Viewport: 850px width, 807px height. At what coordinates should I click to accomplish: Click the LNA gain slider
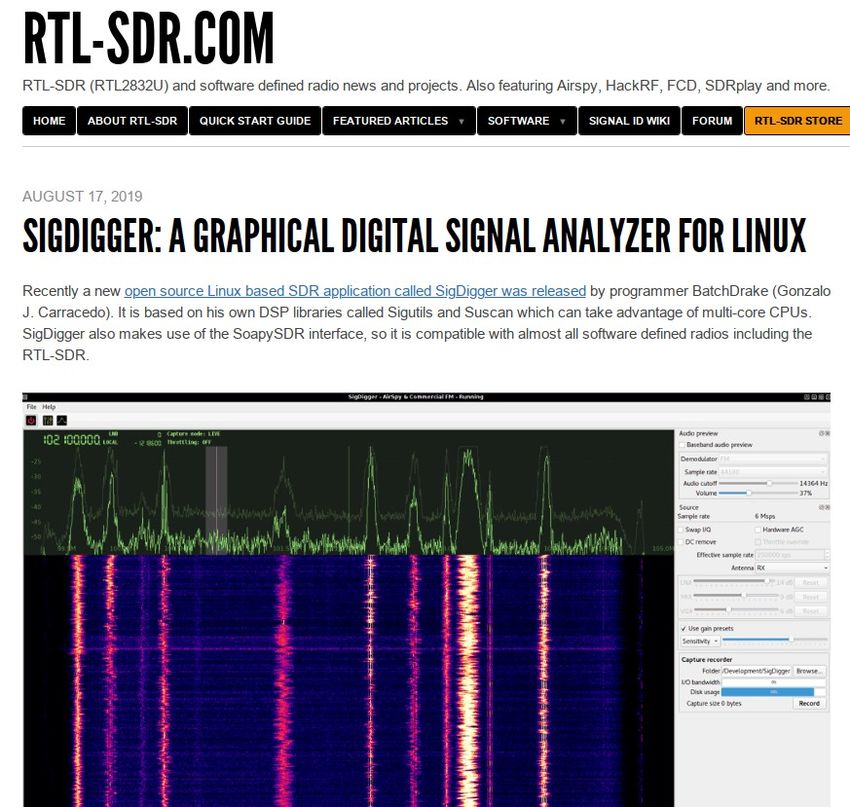(733, 581)
